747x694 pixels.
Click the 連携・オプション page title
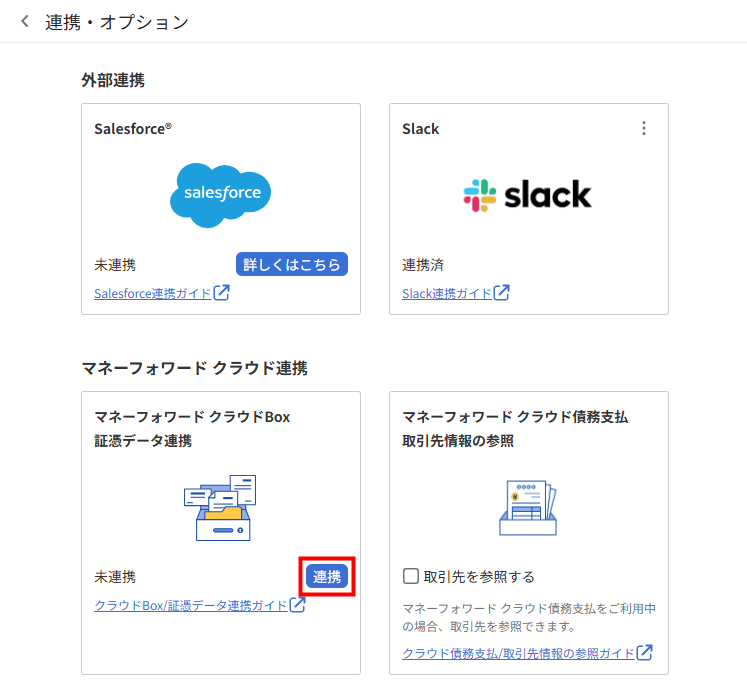click(x=117, y=22)
